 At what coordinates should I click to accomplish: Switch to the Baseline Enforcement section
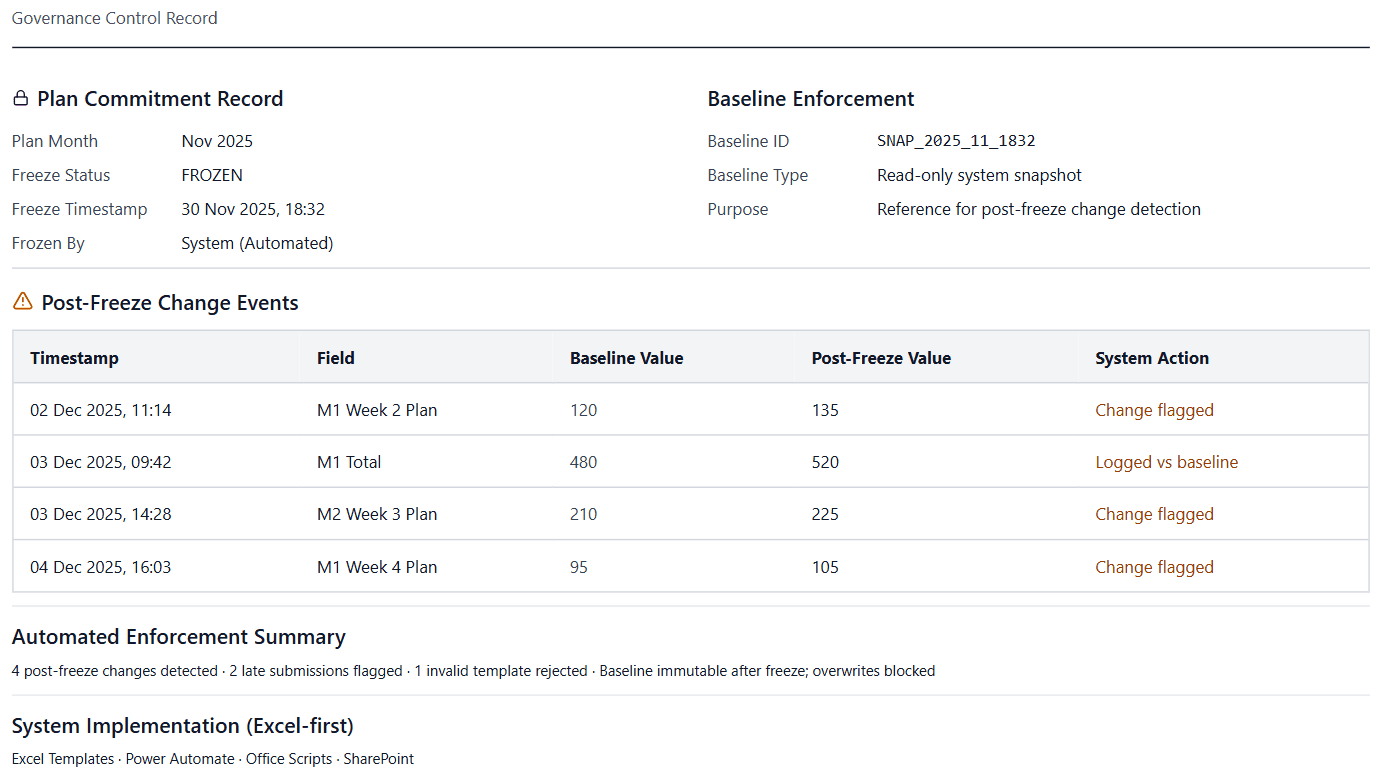[x=810, y=98]
